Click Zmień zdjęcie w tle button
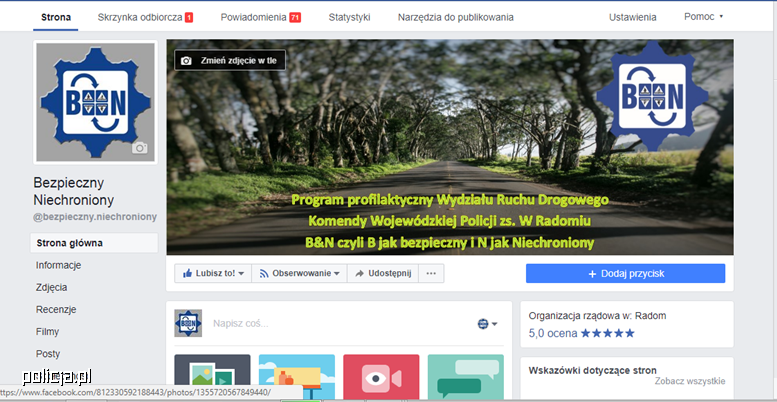777x402 pixels. (230, 60)
